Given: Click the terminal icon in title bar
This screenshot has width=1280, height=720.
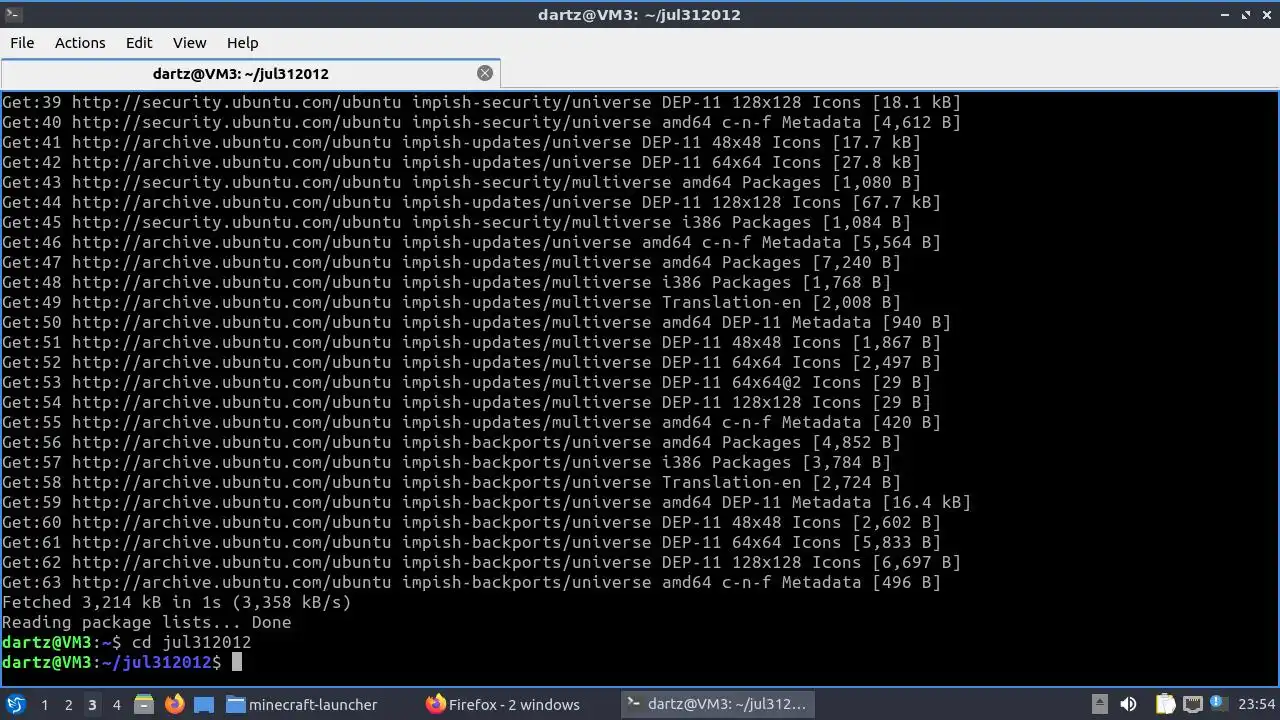Looking at the screenshot, I should (x=13, y=14).
